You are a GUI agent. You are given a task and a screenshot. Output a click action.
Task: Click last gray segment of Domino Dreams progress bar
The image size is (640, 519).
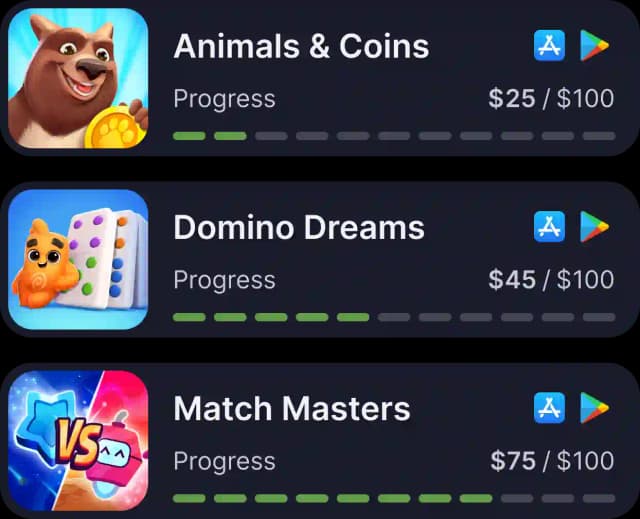(599, 317)
